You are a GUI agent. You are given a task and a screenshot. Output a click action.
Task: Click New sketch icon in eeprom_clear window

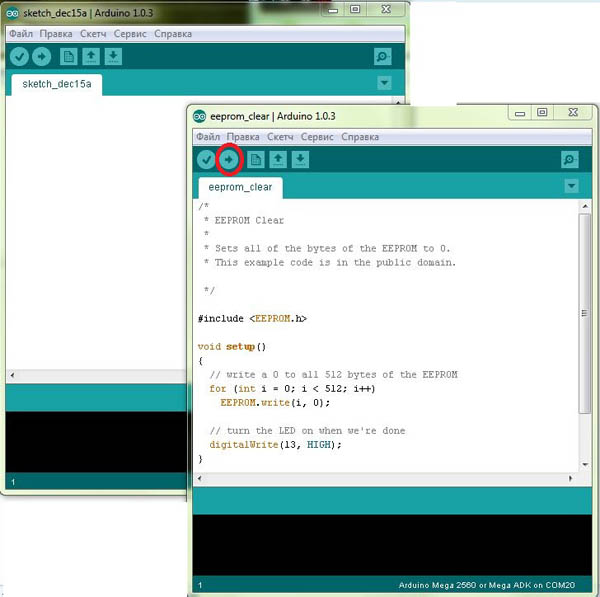pyautogui.click(x=256, y=160)
